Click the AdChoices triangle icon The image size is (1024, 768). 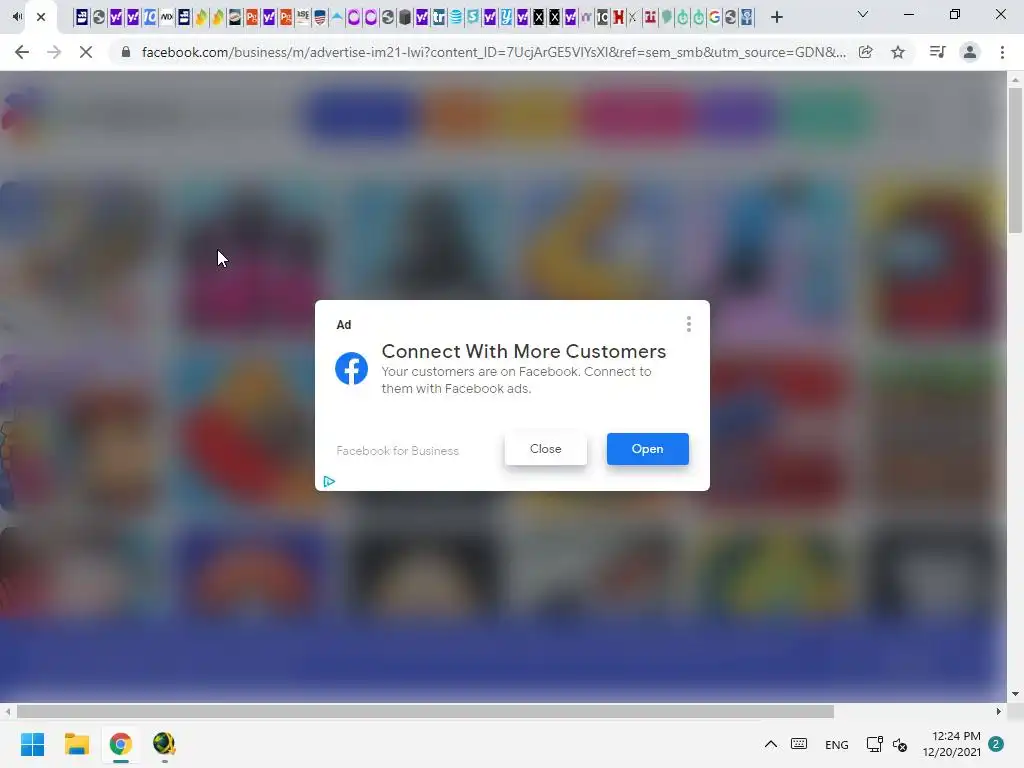coord(329,481)
